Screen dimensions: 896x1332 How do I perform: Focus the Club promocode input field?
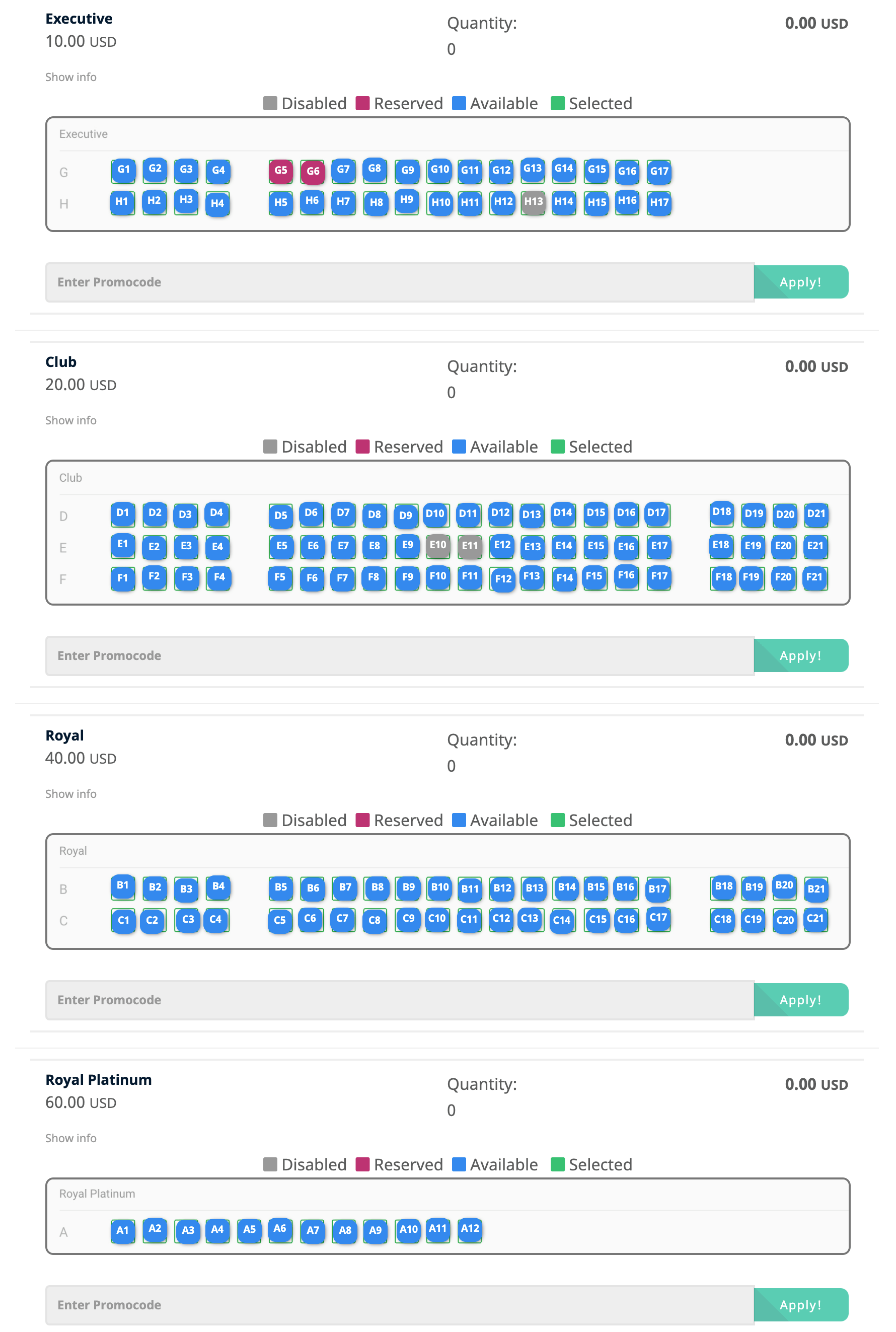pyautogui.click(x=400, y=656)
